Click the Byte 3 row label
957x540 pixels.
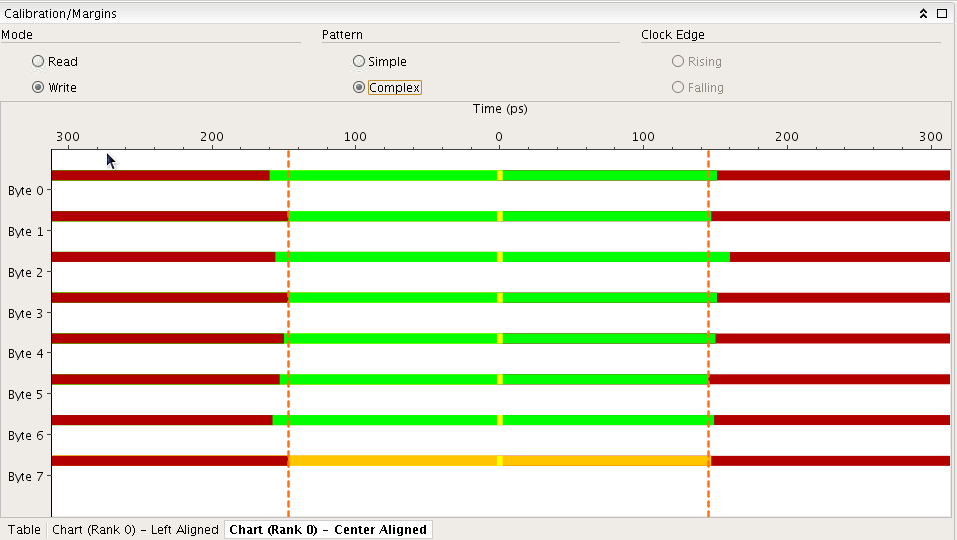coord(26,313)
